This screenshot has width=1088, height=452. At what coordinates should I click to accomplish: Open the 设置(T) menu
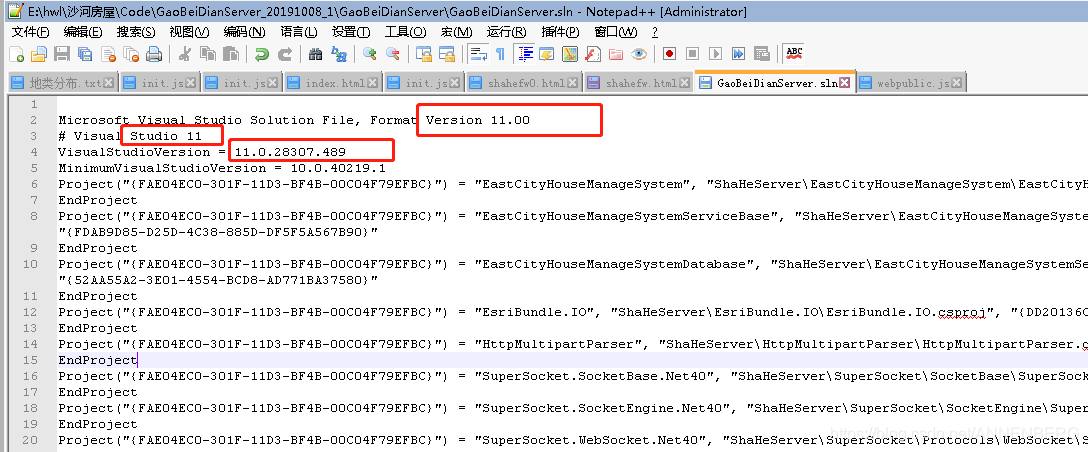coord(350,32)
